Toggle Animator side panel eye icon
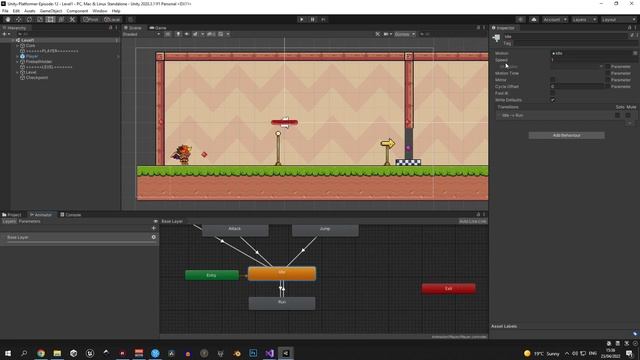 [156, 221]
